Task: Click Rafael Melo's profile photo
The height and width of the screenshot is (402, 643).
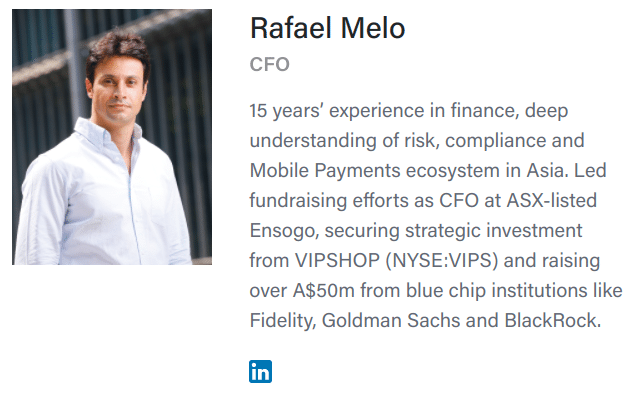Action: coord(112,137)
